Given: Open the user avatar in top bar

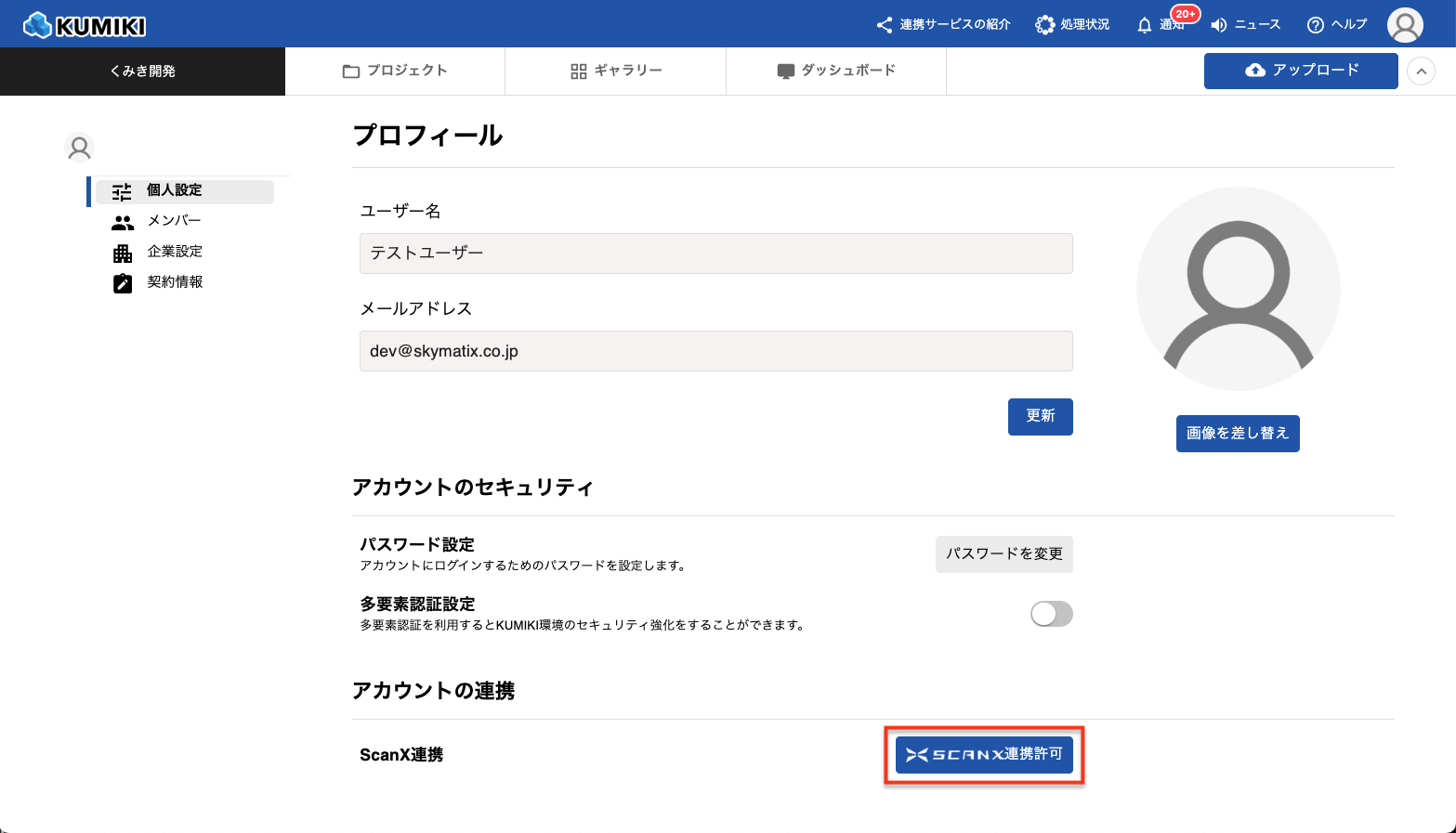Looking at the screenshot, I should 1404,25.
